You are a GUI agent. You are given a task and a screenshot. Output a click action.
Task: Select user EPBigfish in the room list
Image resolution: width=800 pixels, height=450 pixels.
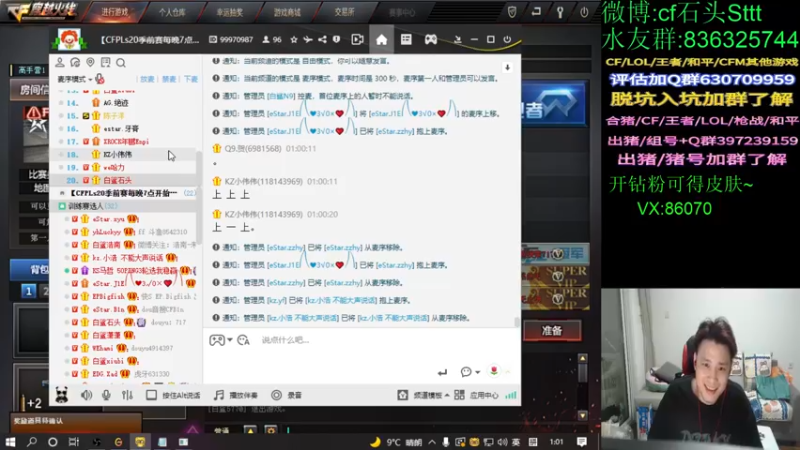coord(108,296)
